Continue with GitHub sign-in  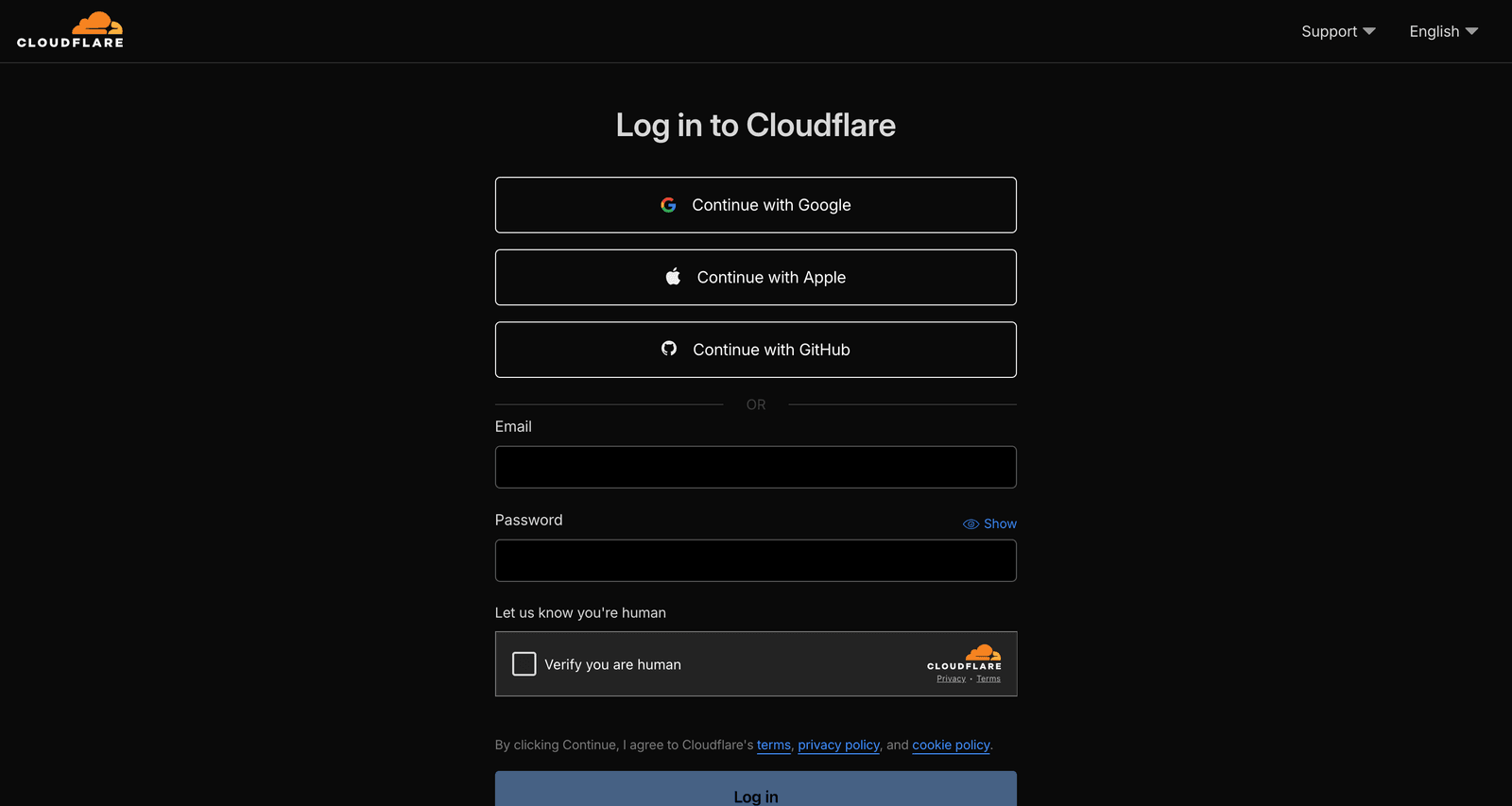click(756, 350)
